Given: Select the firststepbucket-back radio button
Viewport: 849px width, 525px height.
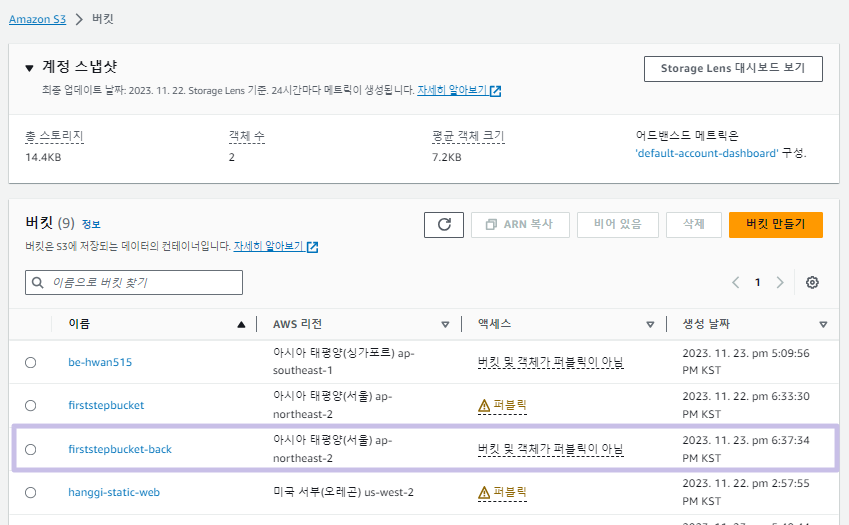Looking at the screenshot, I should [x=30, y=449].
